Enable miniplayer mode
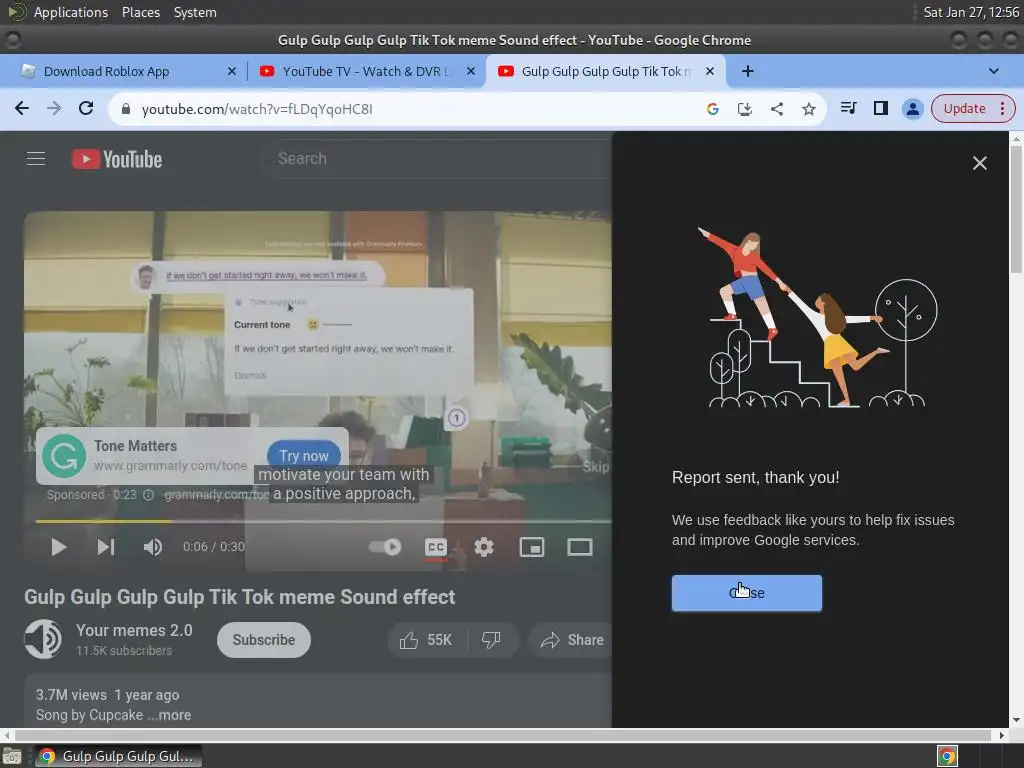Viewport: 1024px width, 768px height. [x=532, y=547]
